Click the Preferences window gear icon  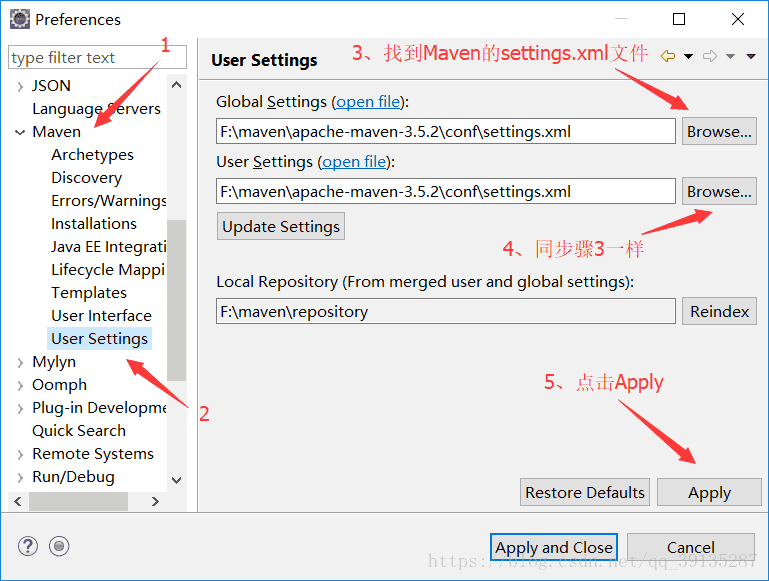tap(20, 19)
